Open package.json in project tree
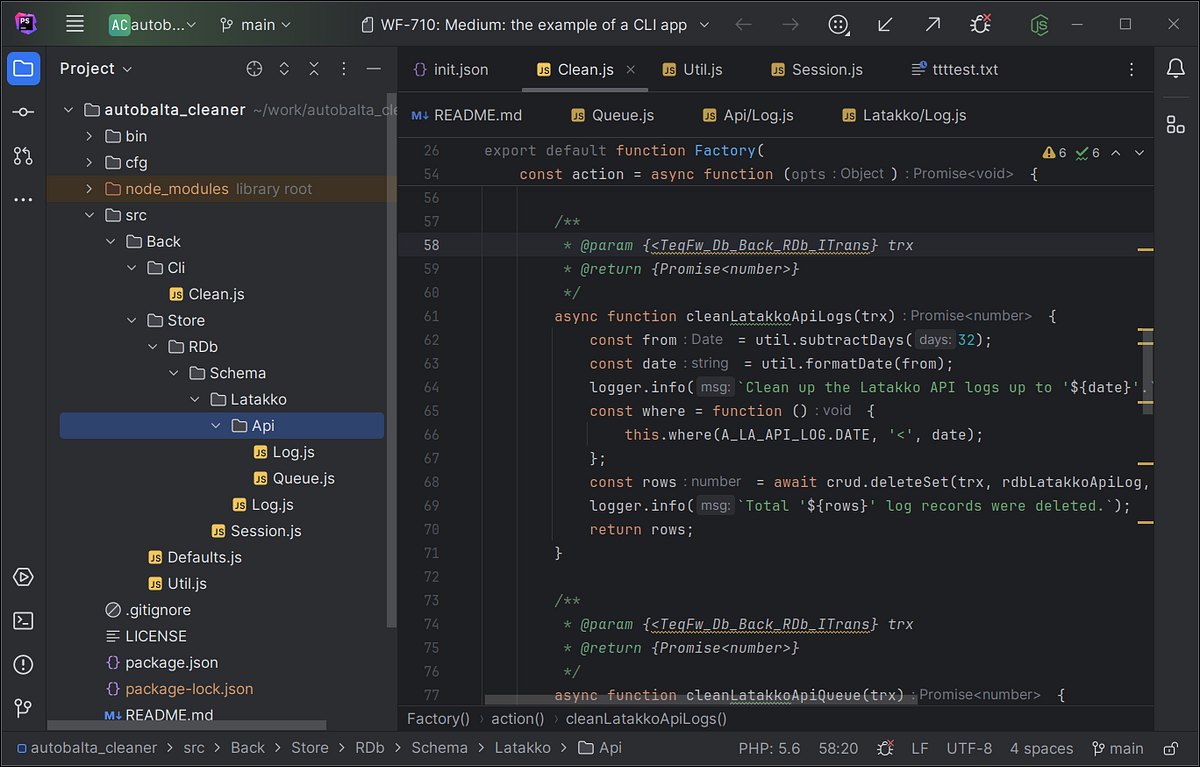The width and height of the screenshot is (1200, 767). pos(171,662)
